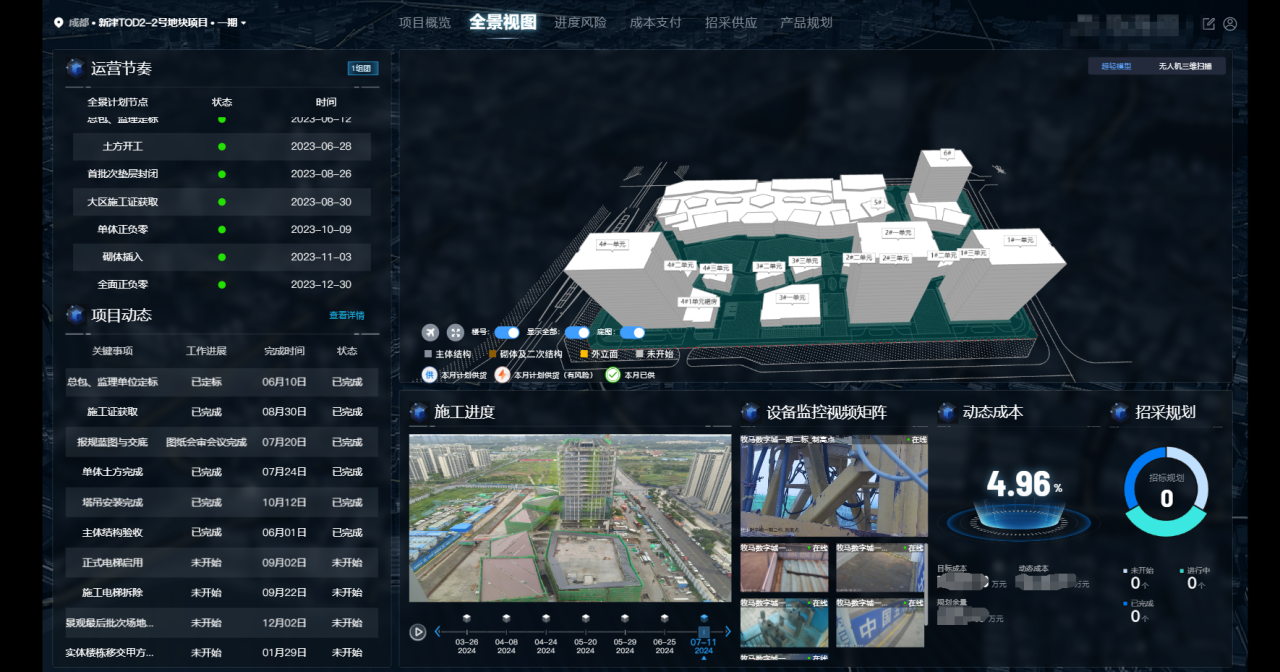Click the left arrow at the timeline start

click(437, 631)
